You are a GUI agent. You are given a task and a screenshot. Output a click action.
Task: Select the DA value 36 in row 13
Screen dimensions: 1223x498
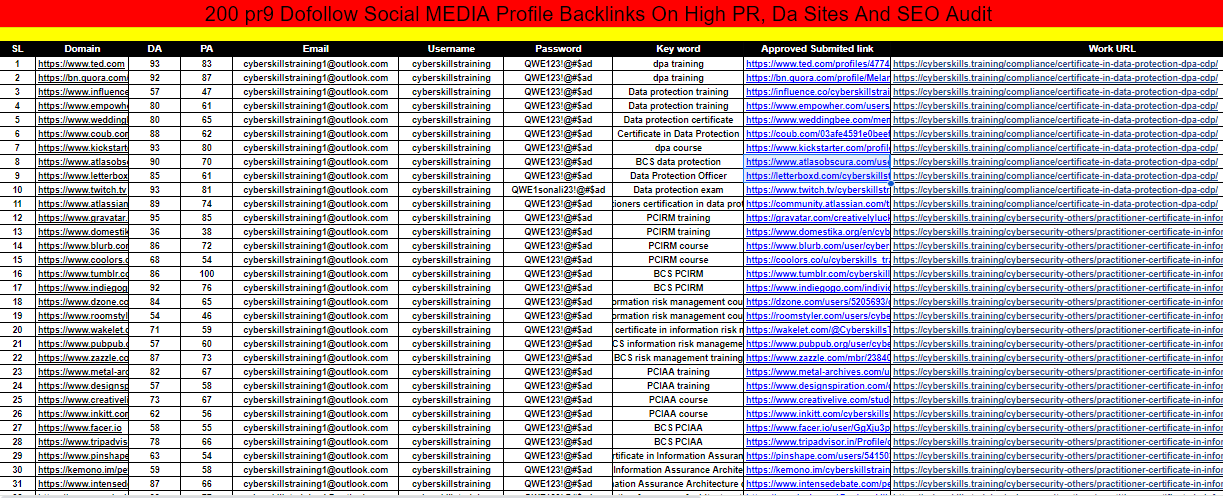point(155,231)
